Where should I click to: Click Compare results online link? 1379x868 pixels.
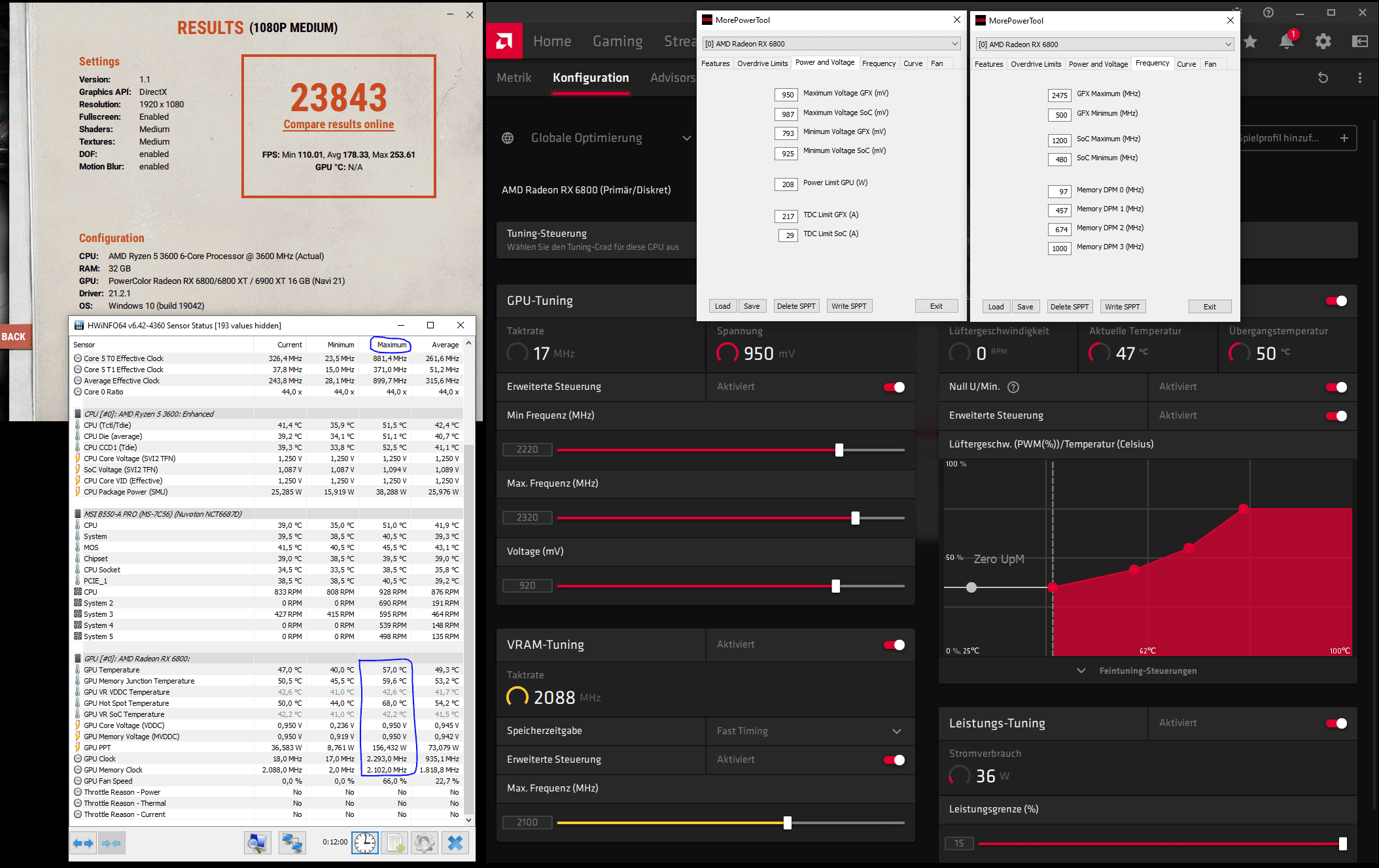[x=339, y=124]
